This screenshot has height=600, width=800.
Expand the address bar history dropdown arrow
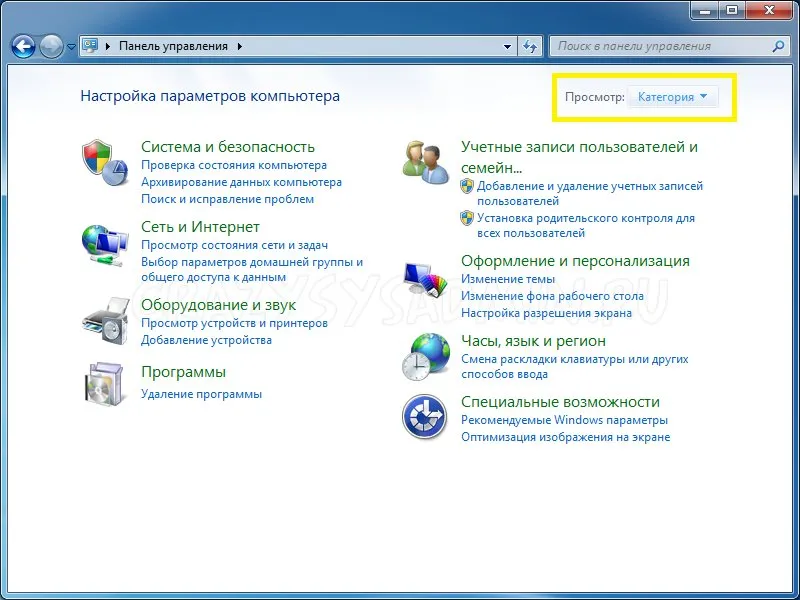tap(507, 46)
